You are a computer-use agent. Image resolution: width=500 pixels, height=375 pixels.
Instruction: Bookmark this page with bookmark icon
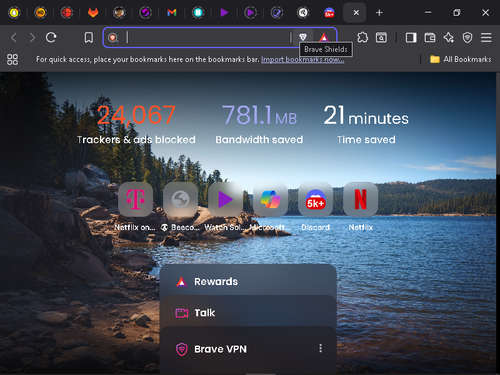pyautogui.click(x=89, y=37)
